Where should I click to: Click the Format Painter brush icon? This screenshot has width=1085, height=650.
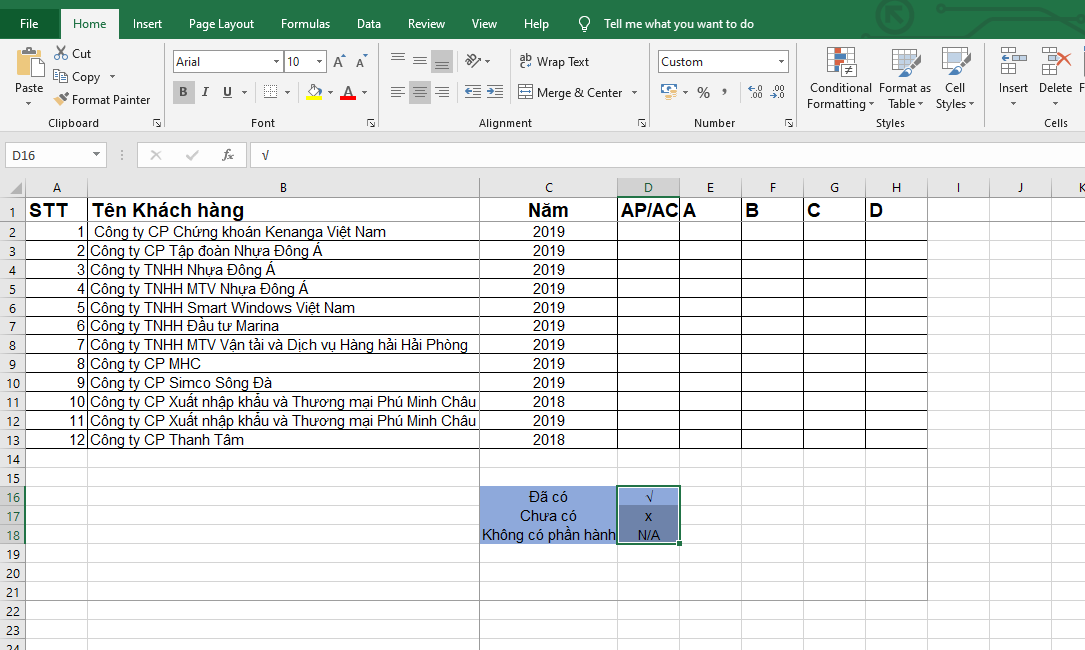tap(61, 99)
